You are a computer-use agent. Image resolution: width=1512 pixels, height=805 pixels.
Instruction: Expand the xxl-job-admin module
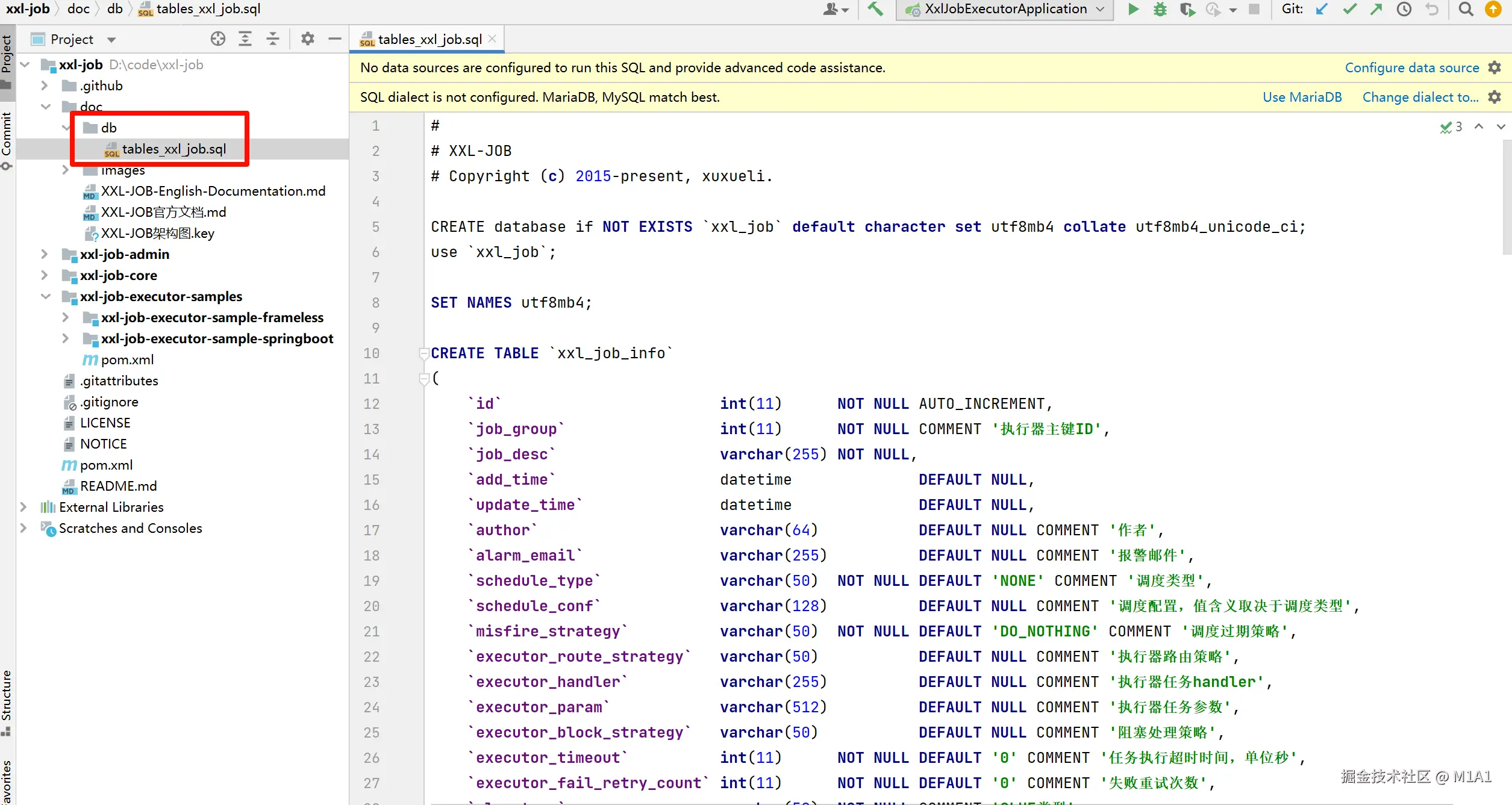[44, 254]
